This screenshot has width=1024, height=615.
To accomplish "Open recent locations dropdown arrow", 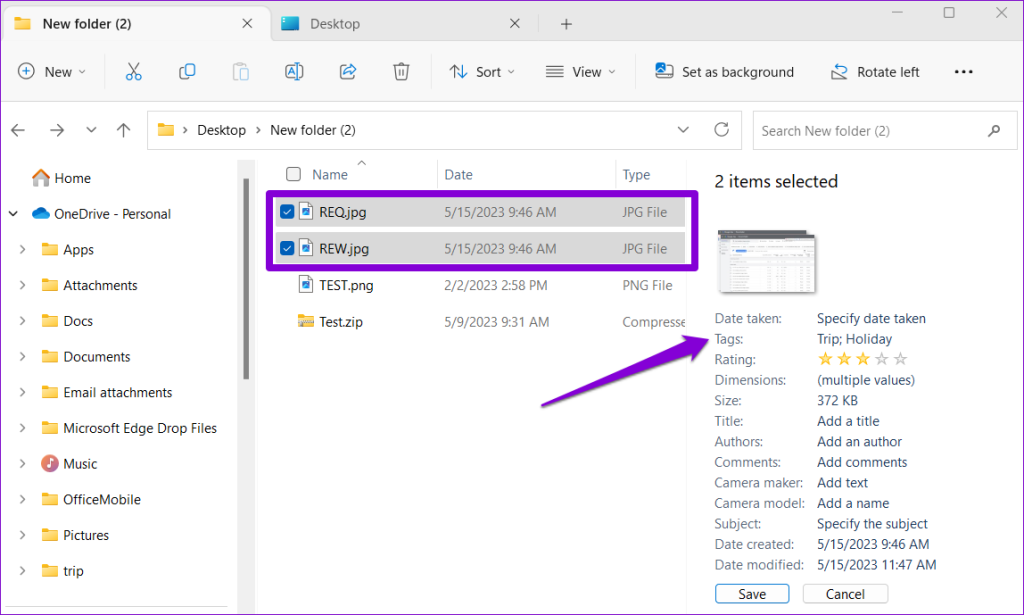I will click(x=91, y=130).
